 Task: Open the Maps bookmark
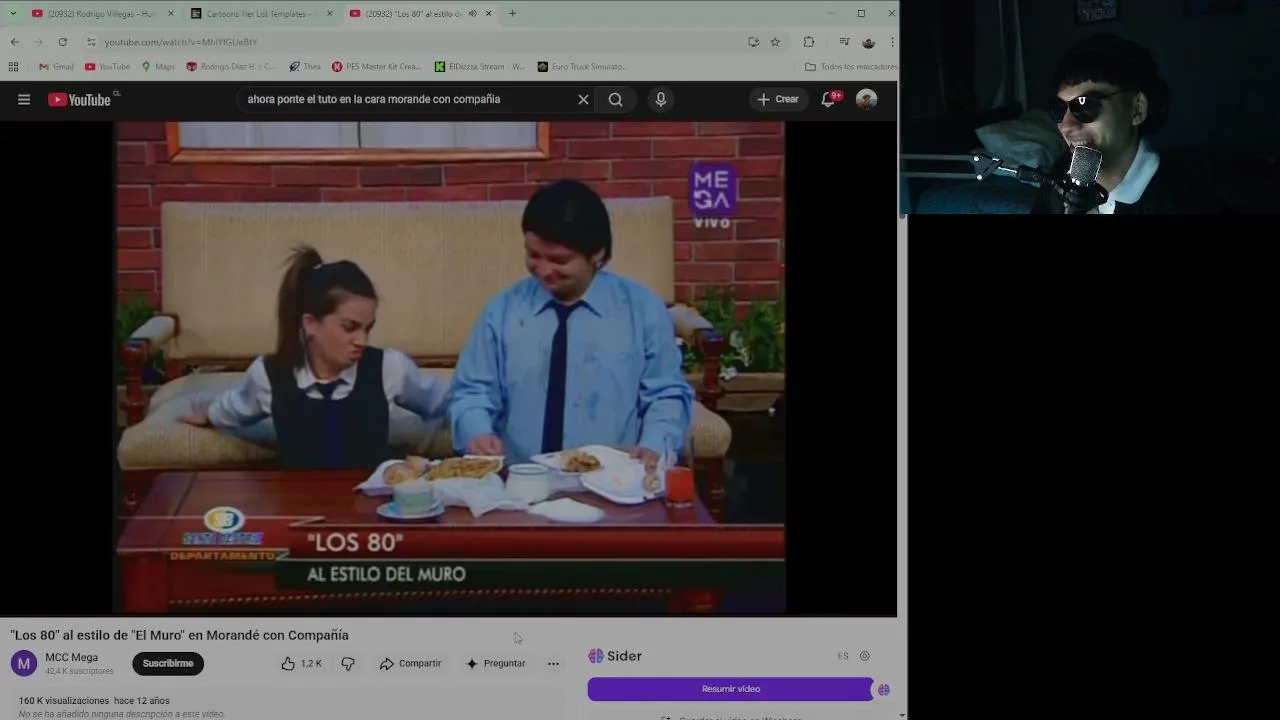coord(158,67)
